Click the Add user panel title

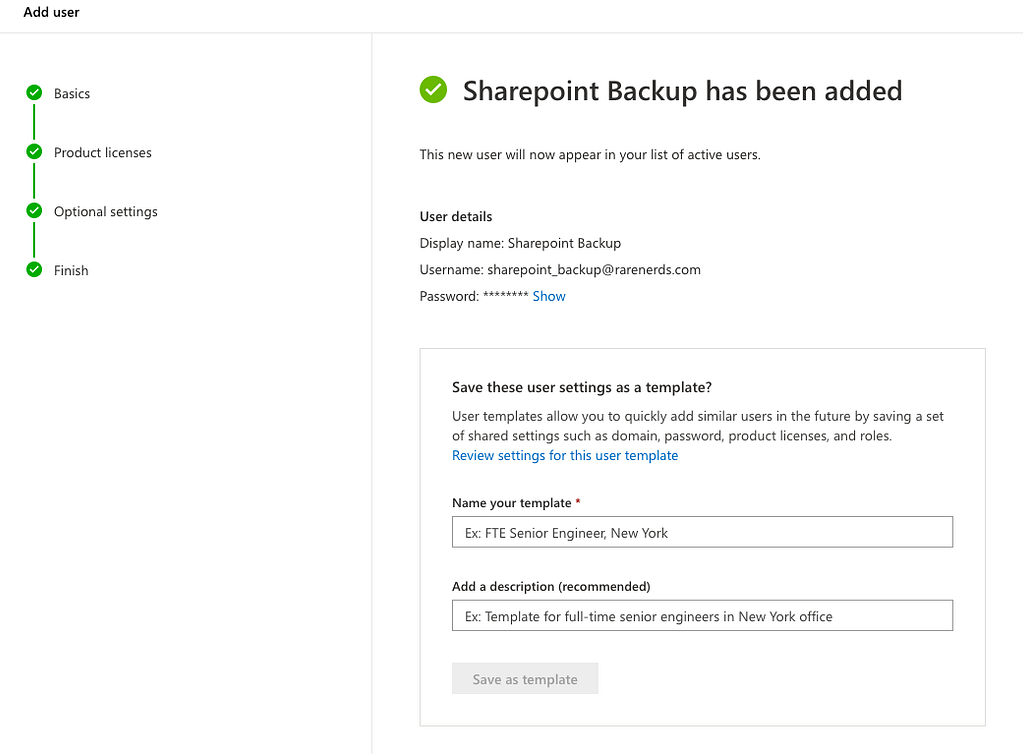52,12
